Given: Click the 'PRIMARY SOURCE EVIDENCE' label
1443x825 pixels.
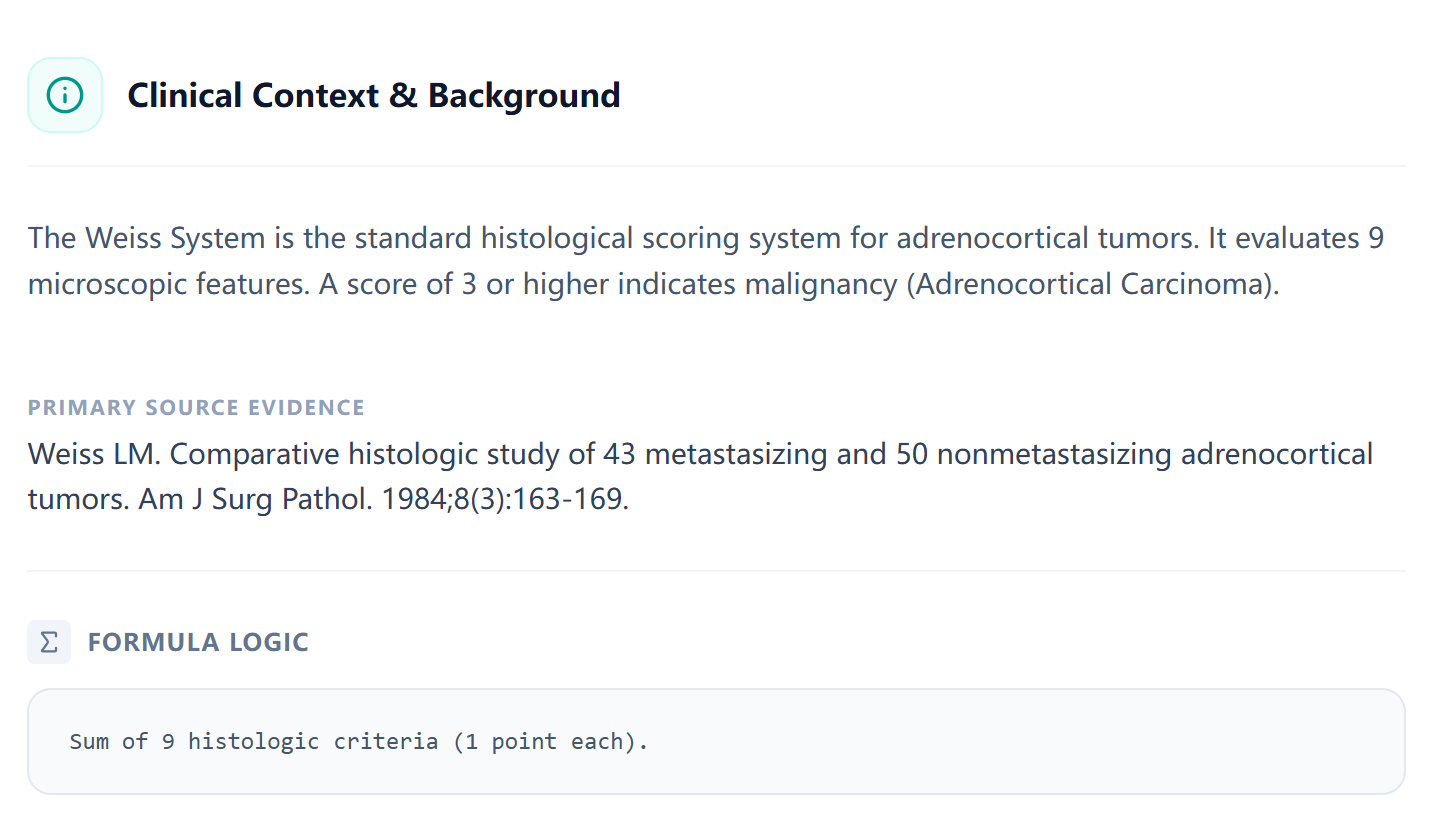Looking at the screenshot, I should [195, 407].
